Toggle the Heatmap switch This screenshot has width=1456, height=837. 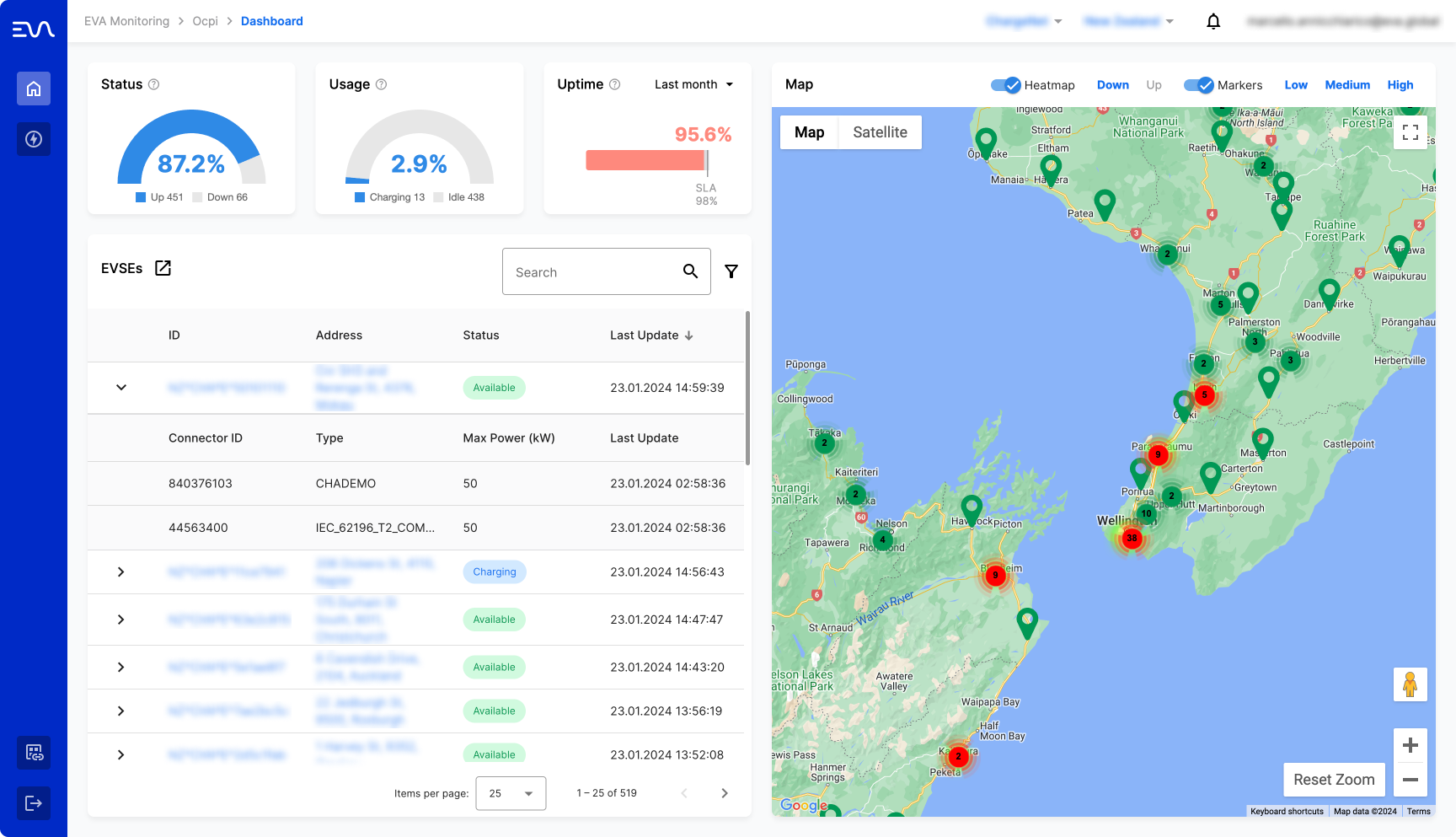tap(1006, 85)
